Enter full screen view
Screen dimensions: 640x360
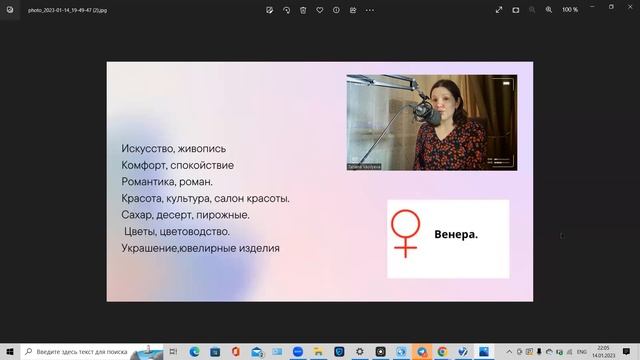coord(499,10)
